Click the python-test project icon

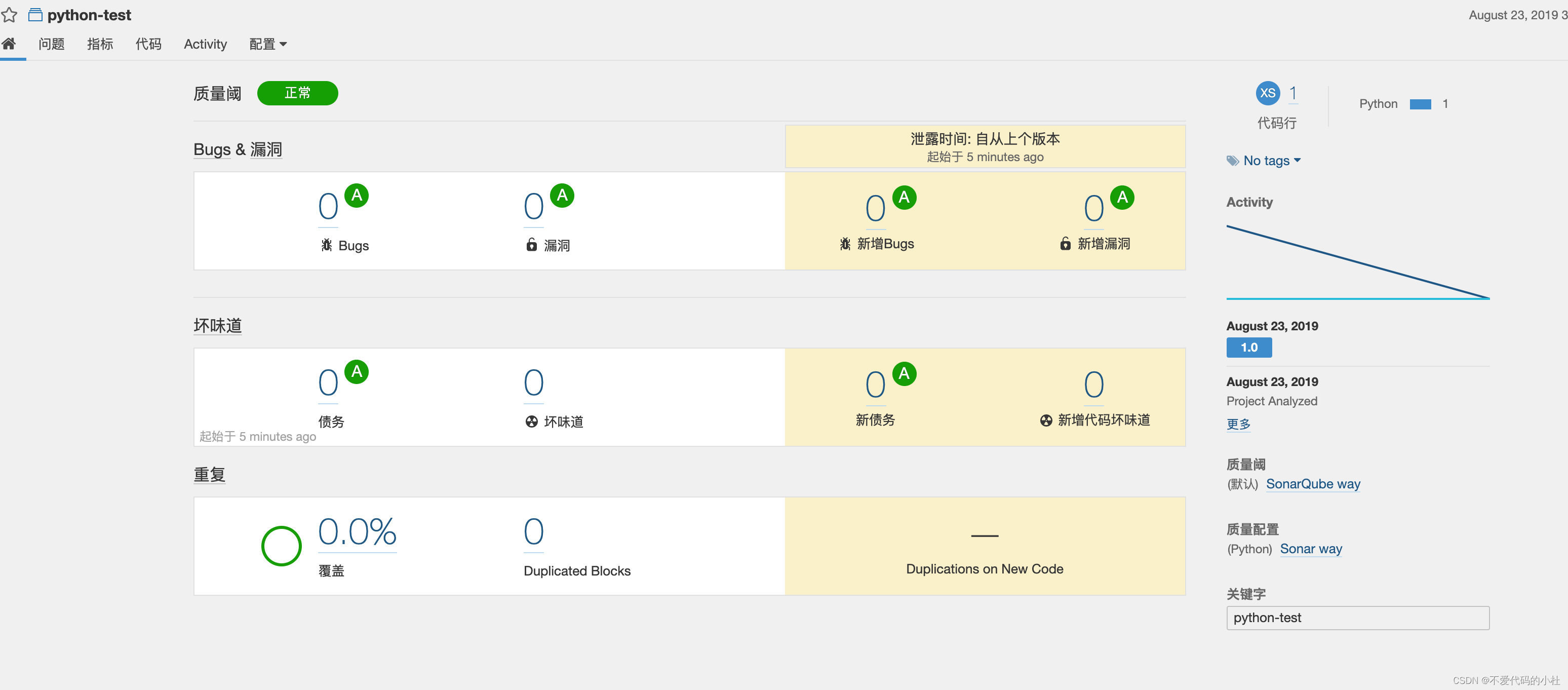tap(35, 15)
